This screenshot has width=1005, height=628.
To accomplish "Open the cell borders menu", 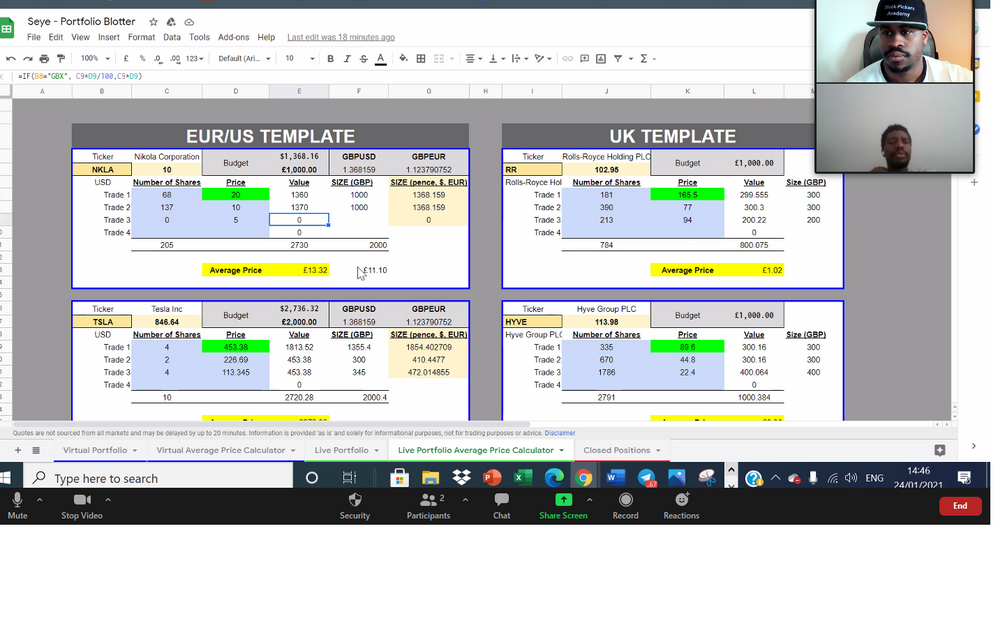I will pyautogui.click(x=421, y=58).
